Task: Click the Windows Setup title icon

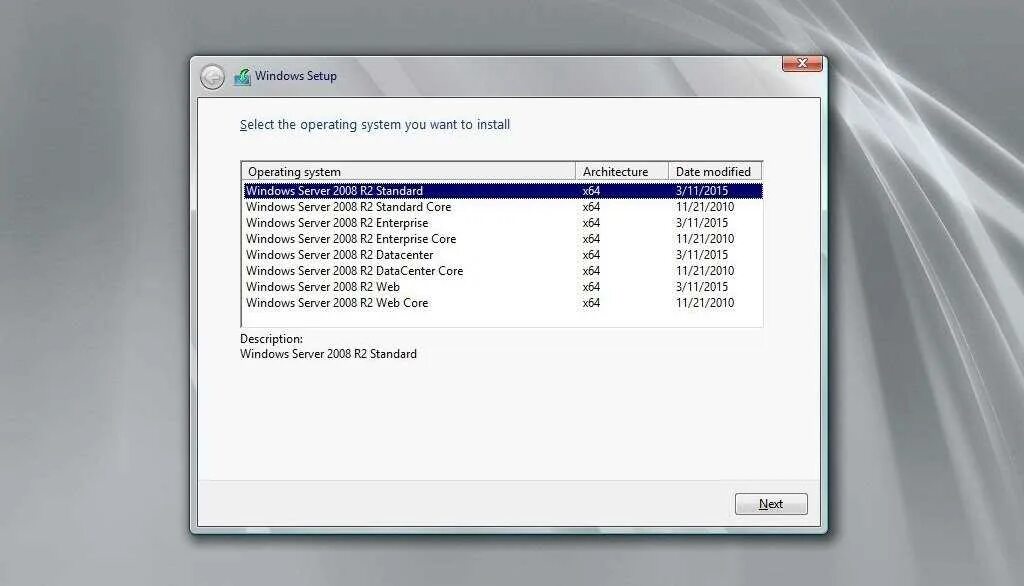Action: [242, 77]
